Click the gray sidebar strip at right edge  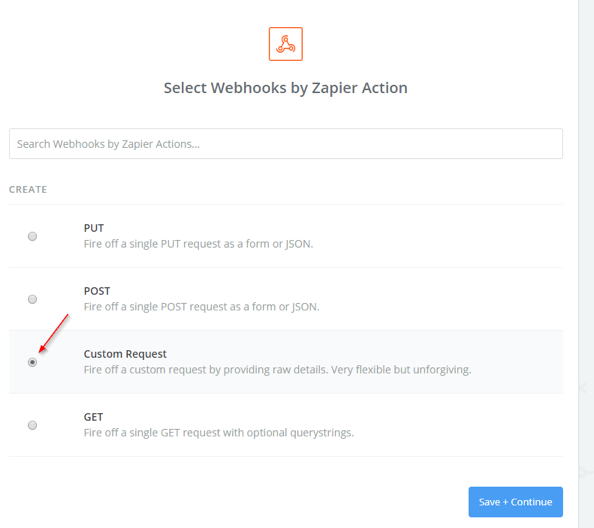click(586, 264)
